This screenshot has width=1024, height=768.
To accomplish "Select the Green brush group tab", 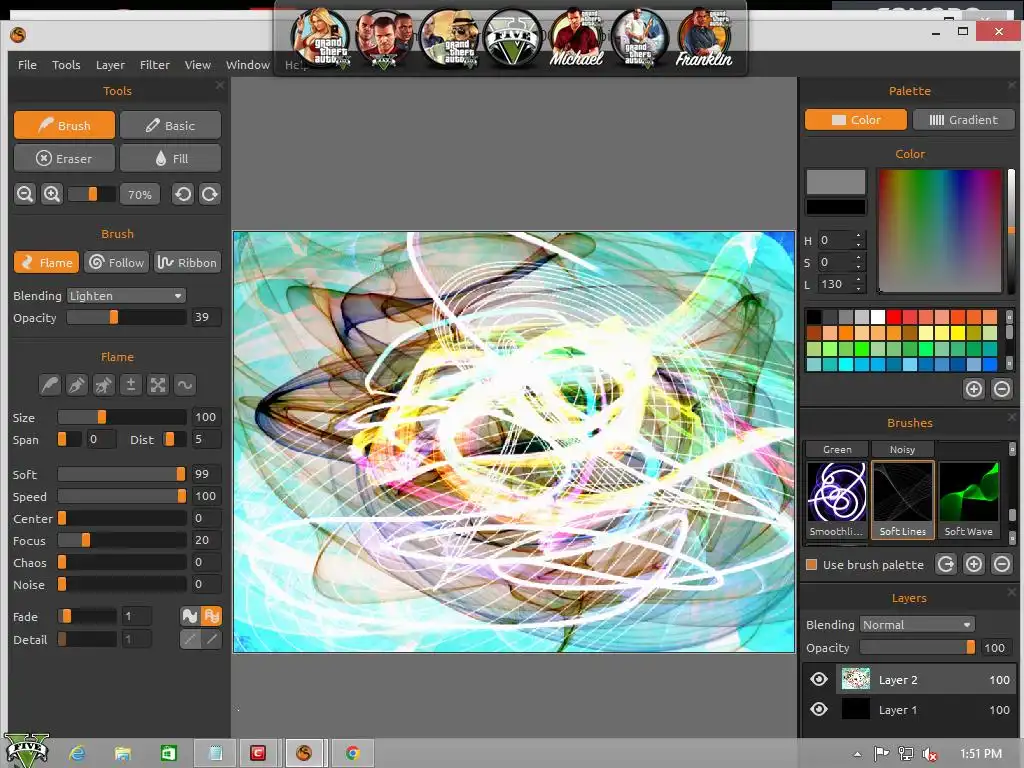I will (837, 449).
